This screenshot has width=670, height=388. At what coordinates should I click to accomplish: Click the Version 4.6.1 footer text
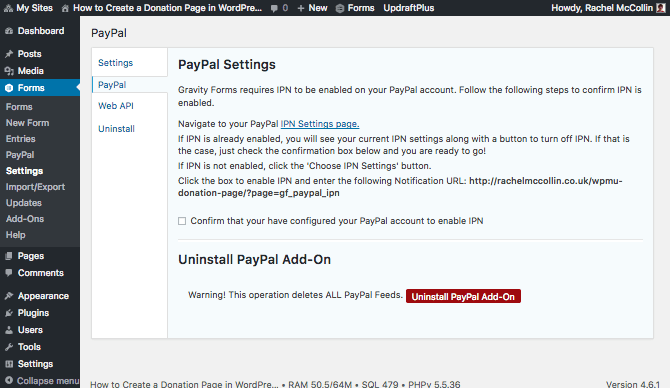[x=633, y=384]
